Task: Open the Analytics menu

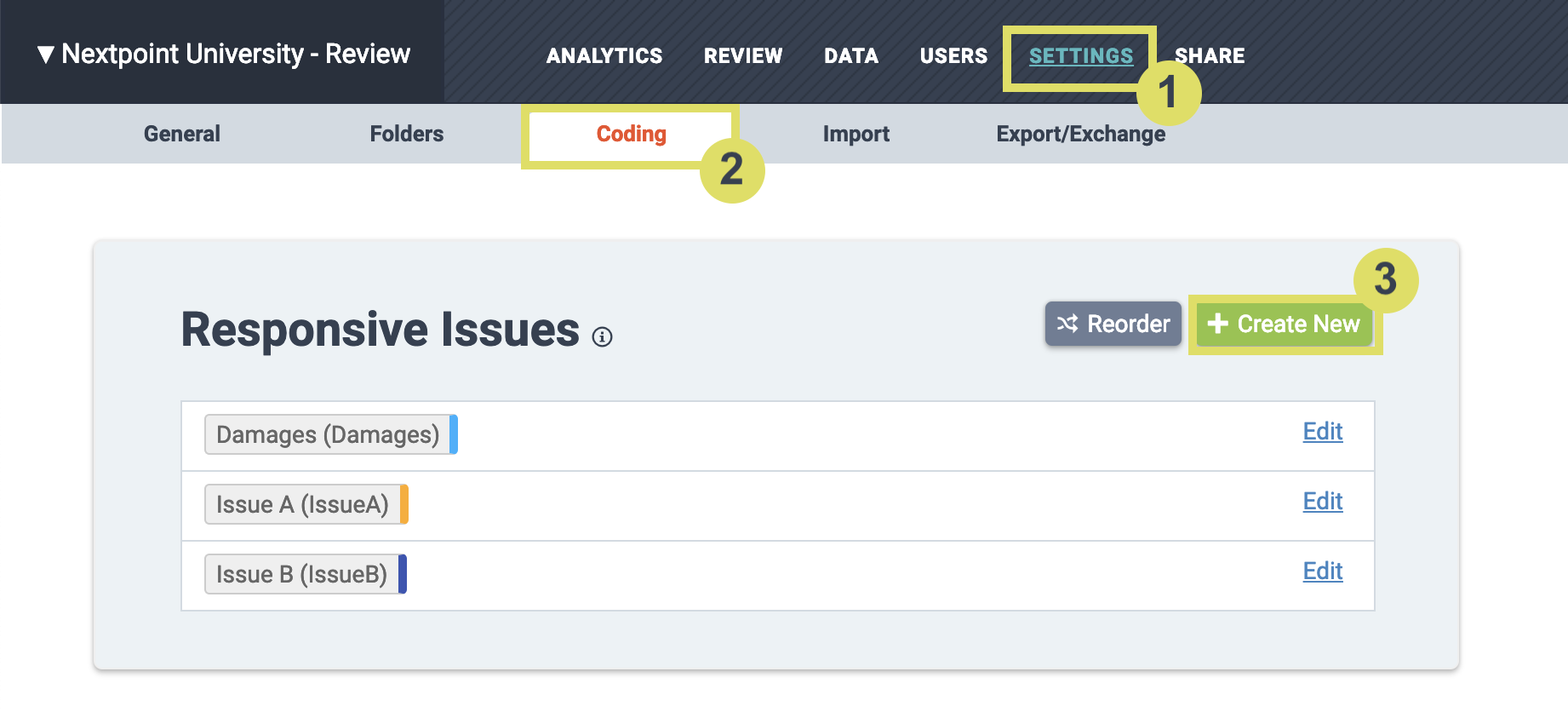Action: coord(604,55)
